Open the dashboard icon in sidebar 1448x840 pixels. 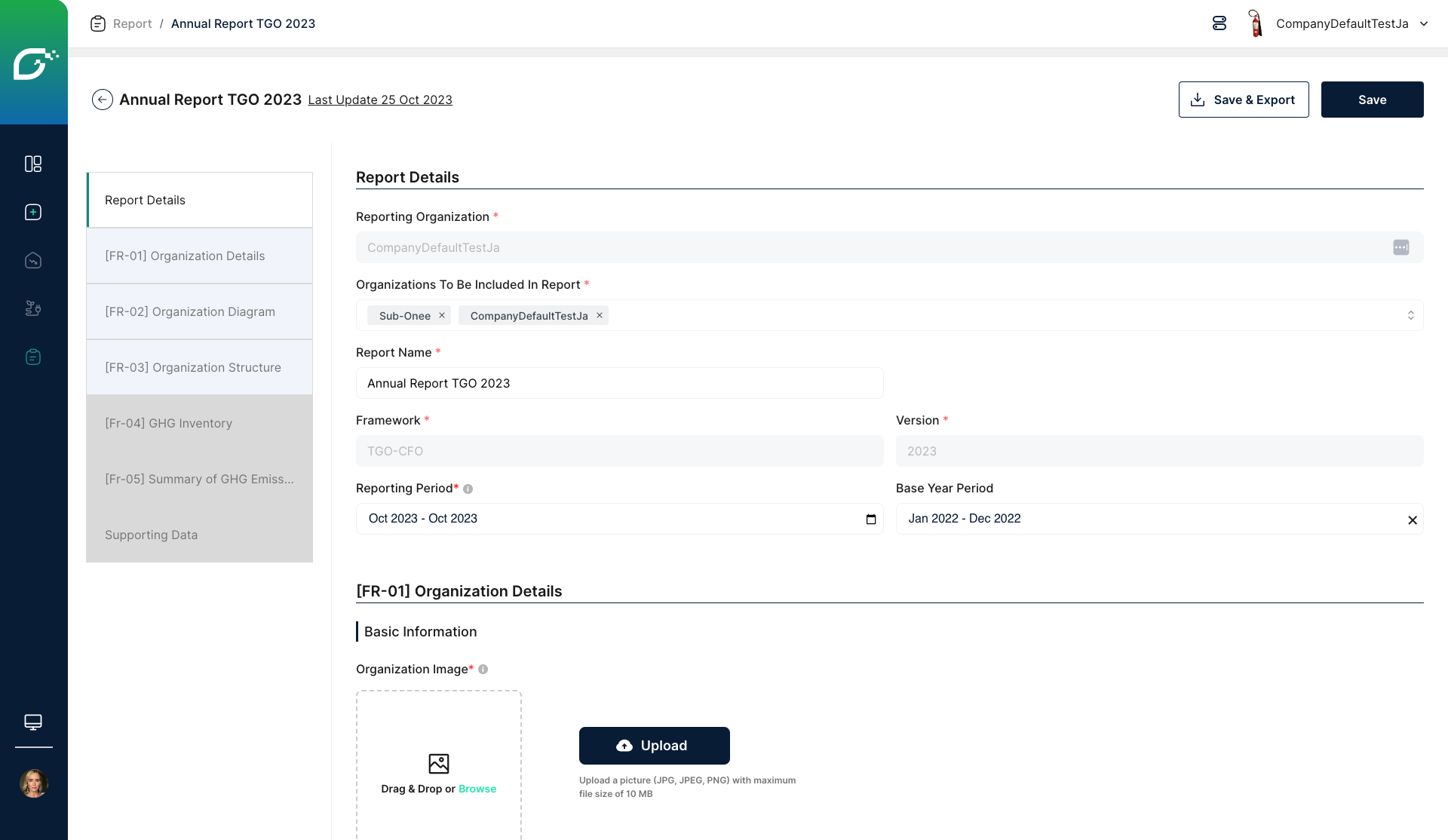pos(33,164)
